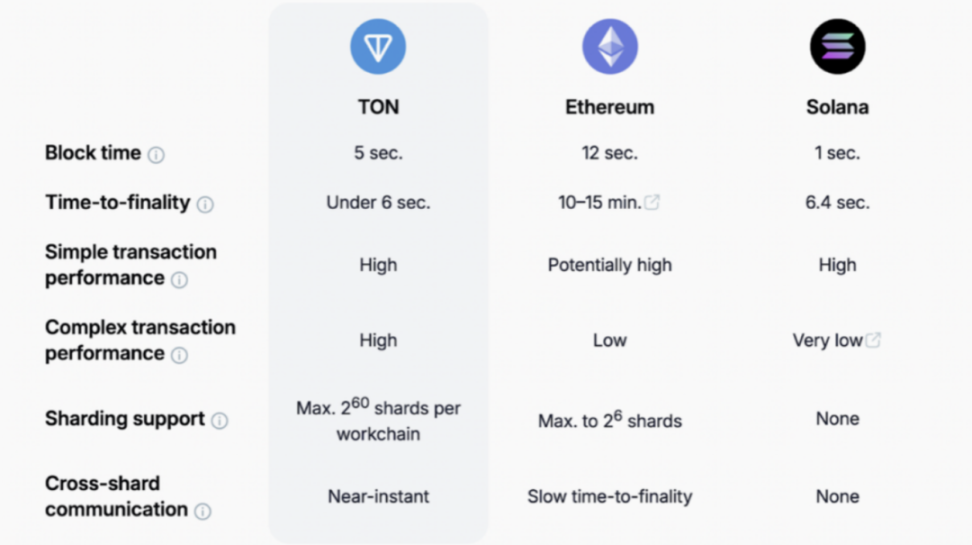Click the Block time row label
972x545 pixels.
(x=93, y=153)
